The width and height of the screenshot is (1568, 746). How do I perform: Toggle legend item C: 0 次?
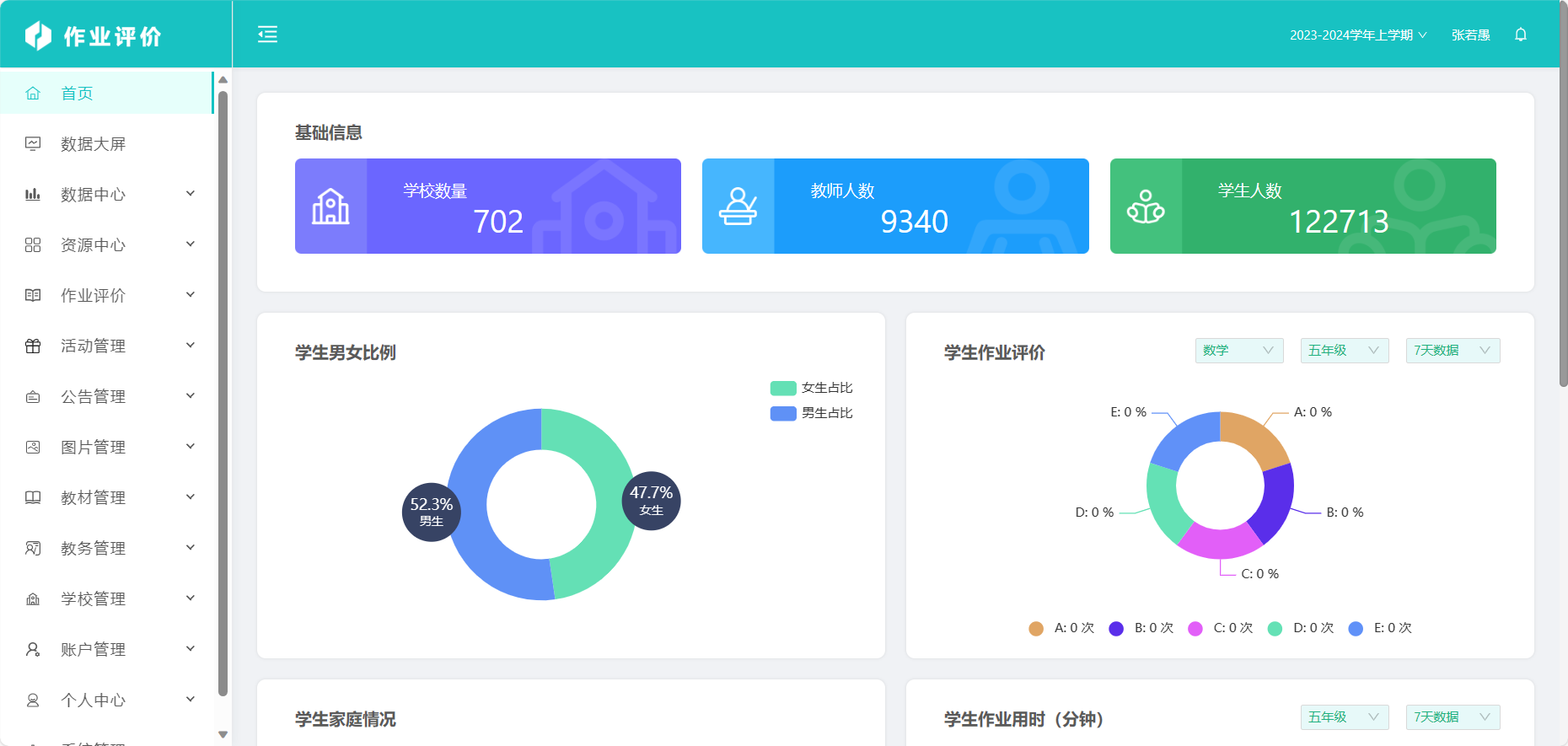[x=1221, y=628]
